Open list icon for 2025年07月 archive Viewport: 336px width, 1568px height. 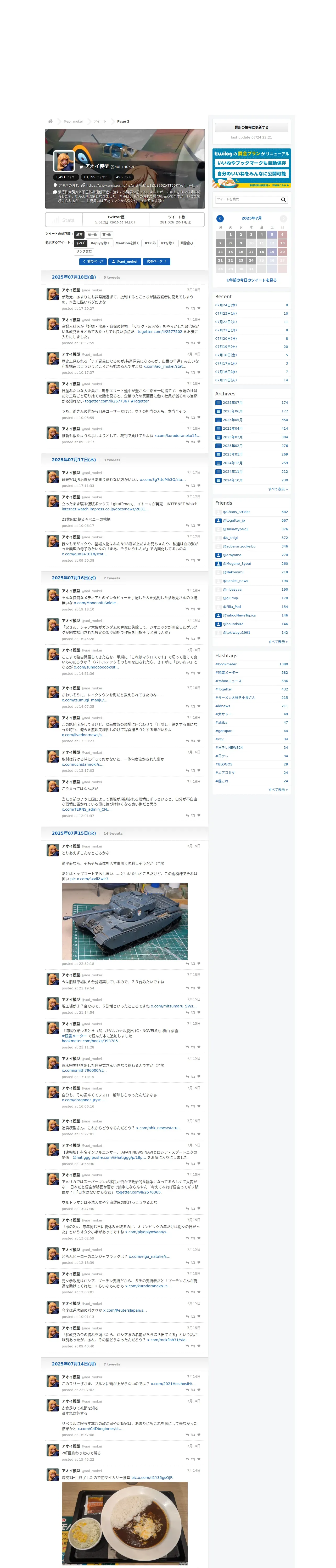[218, 402]
